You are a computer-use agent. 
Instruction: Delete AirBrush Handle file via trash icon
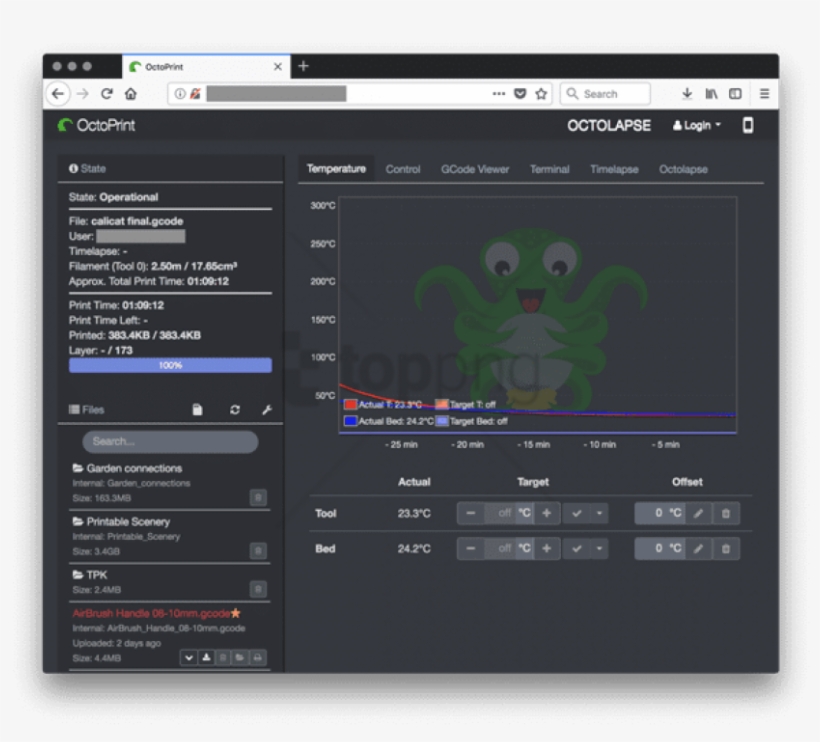(223, 657)
